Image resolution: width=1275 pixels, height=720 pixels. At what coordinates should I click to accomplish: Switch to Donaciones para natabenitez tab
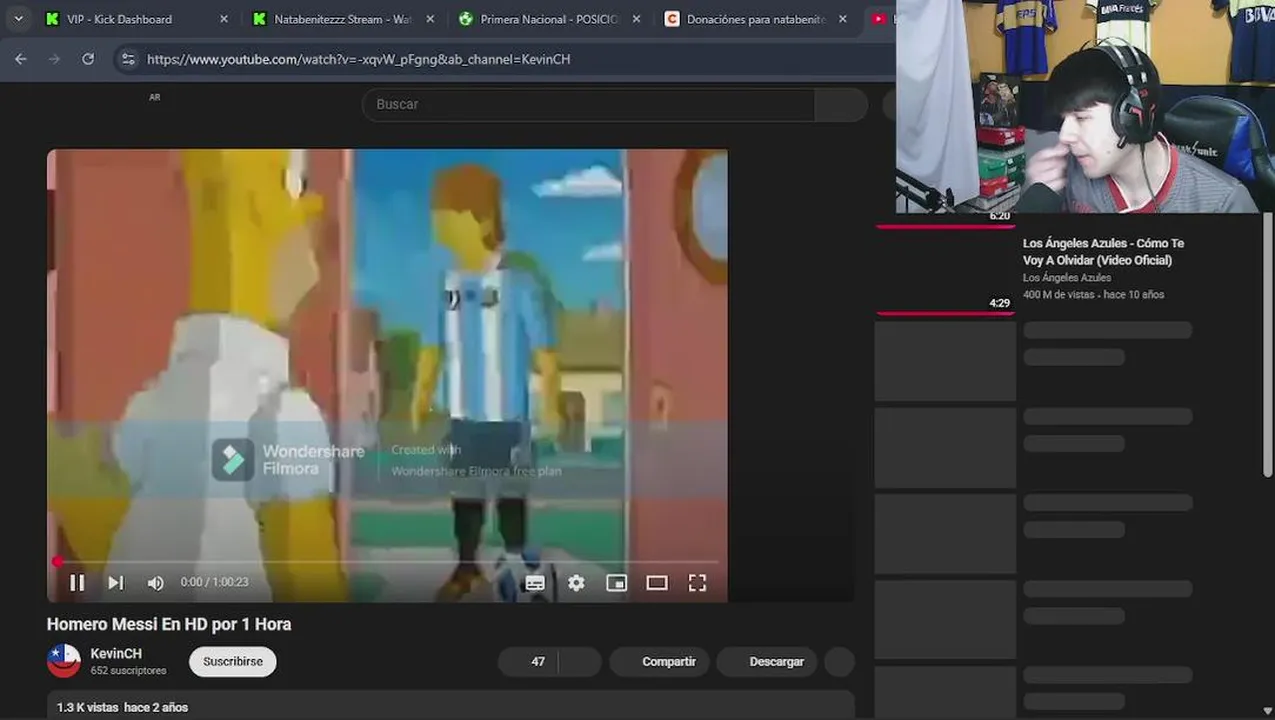756,19
